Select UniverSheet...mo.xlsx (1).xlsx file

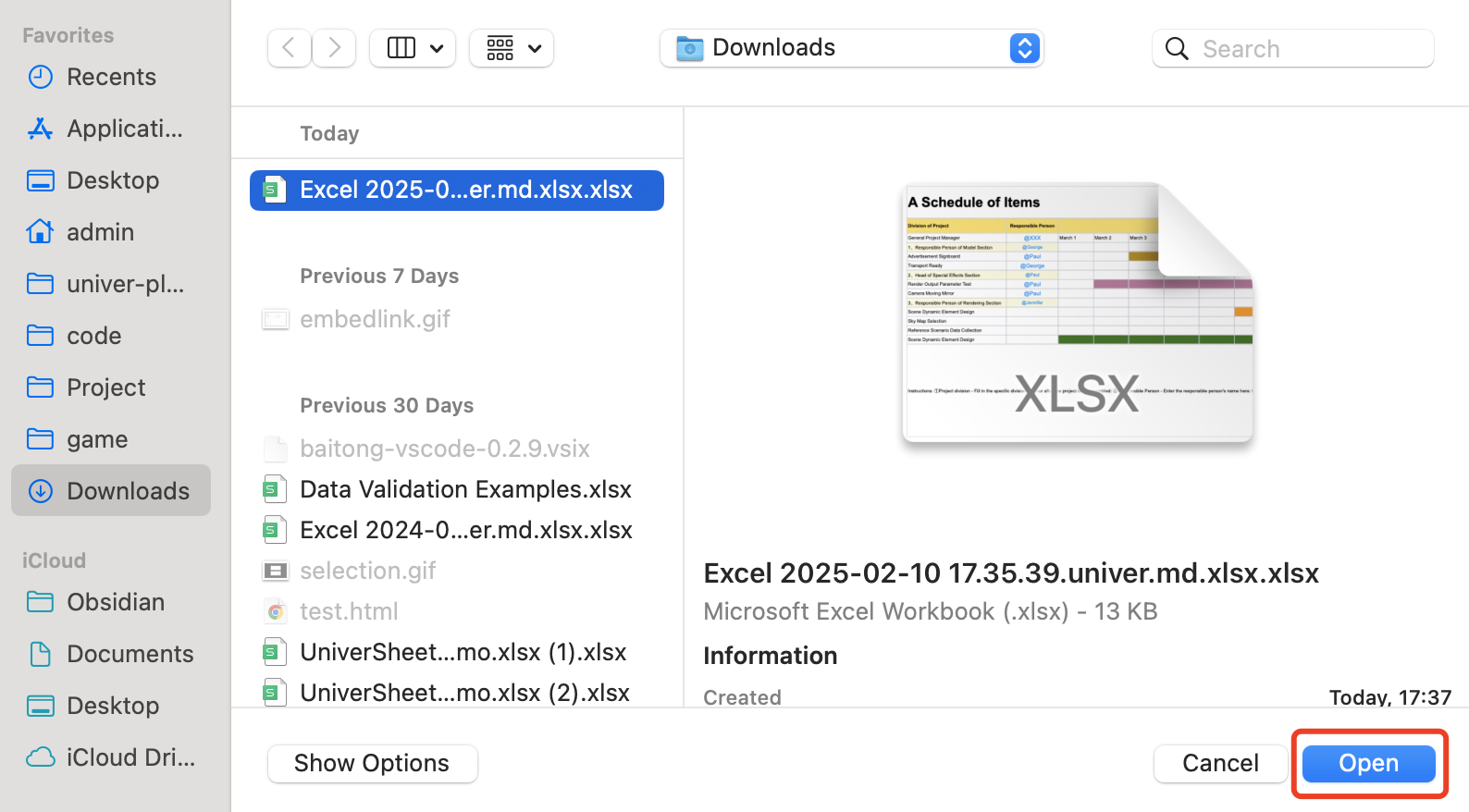(463, 652)
